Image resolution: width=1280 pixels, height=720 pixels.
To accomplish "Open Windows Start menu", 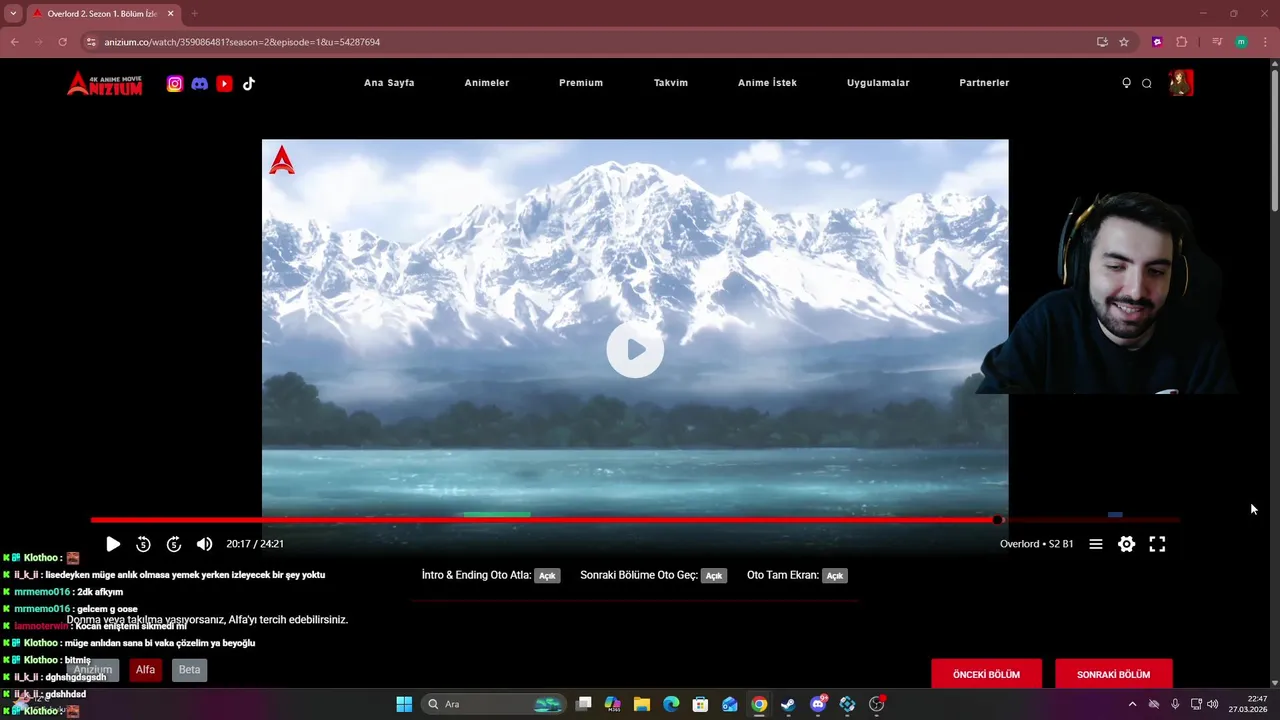I will click(x=404, y=704).
